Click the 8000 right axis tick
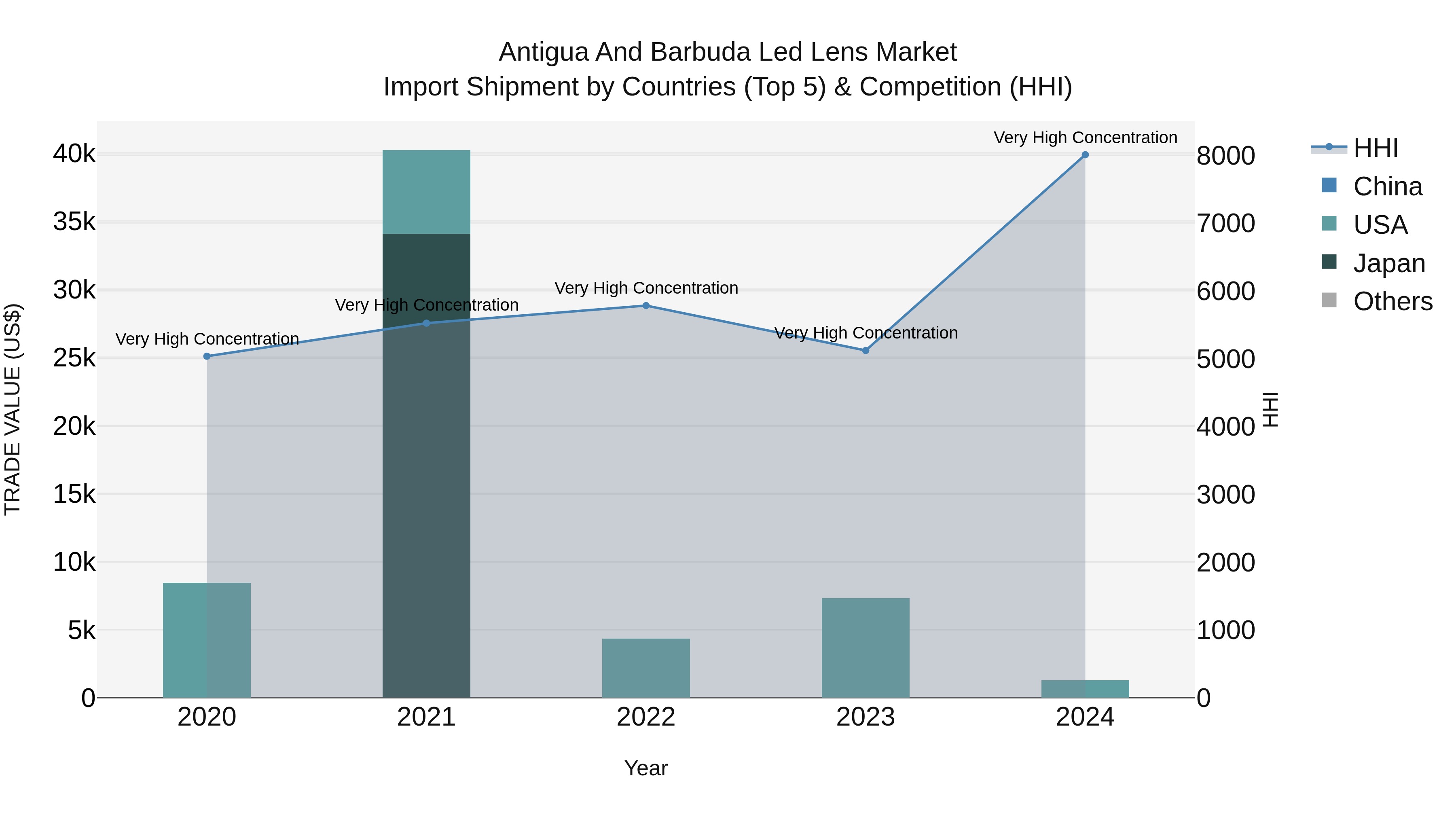Image resolution: width=1456 pixels, height=819 pixels. point(1226,156)
